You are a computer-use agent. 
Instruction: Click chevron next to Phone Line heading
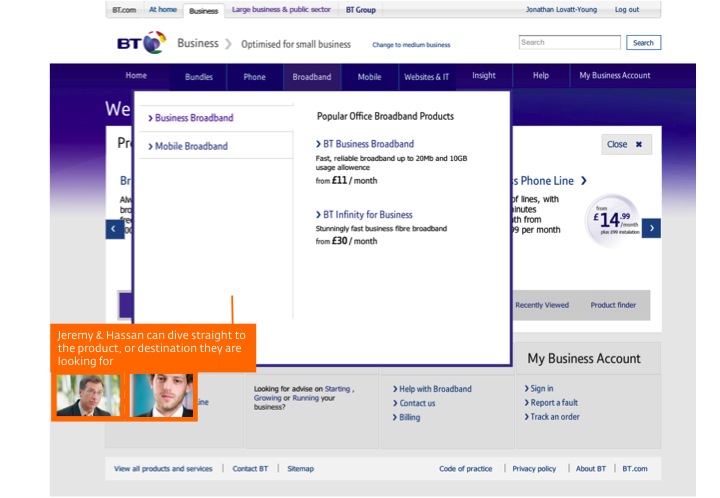584,181
